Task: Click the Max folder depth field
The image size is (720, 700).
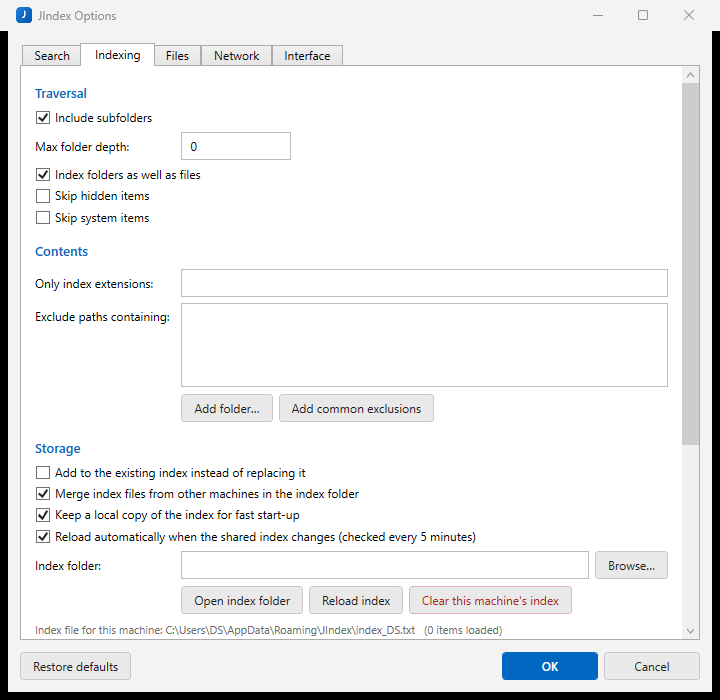Action: coord(236,146)
